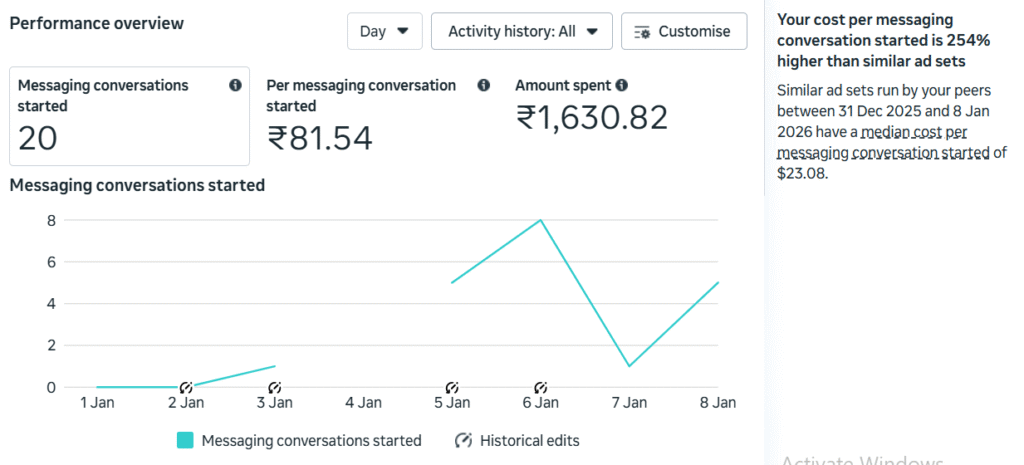Image resolution: width=1024 pixels, height=465 pixels.
Task: Click the Customise button
Action: (x=683, y=31)
